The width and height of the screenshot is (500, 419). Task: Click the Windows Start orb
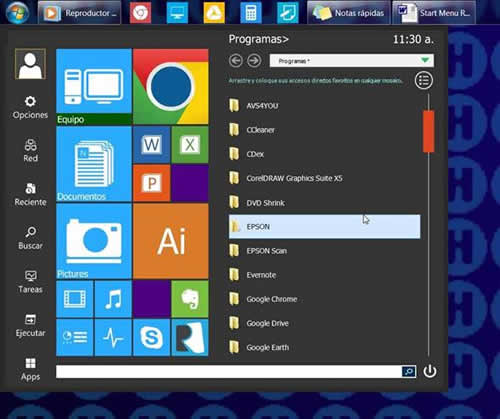(17, 12)
